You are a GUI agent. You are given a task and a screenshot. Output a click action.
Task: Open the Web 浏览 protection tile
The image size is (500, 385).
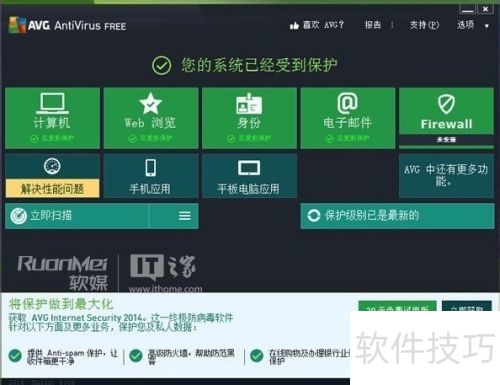pos(151,118)
